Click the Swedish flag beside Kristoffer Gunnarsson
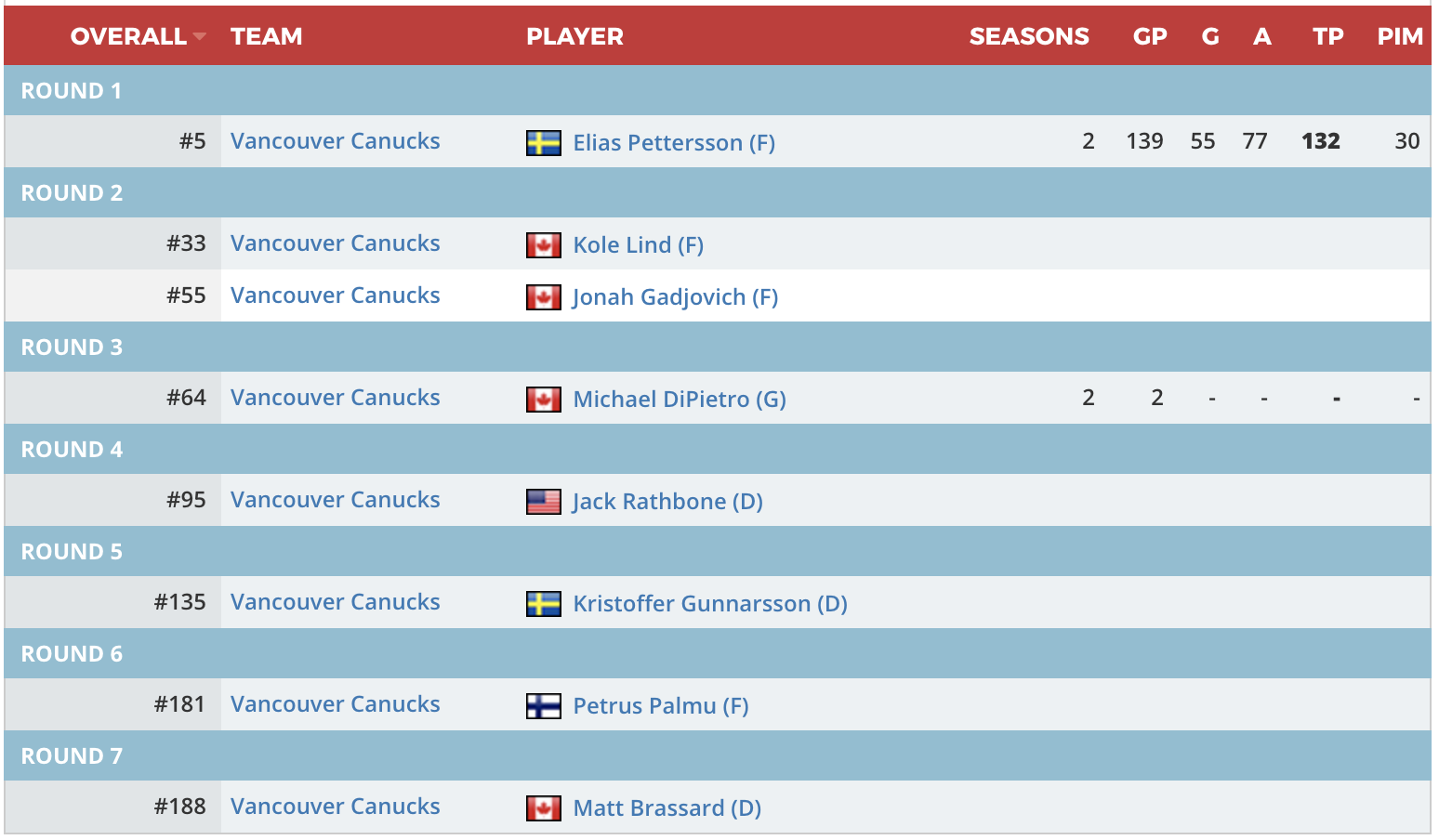Image resolution: width=1439 pixels, height=840 pixels. pyautogui.click(x=543, y=604)
